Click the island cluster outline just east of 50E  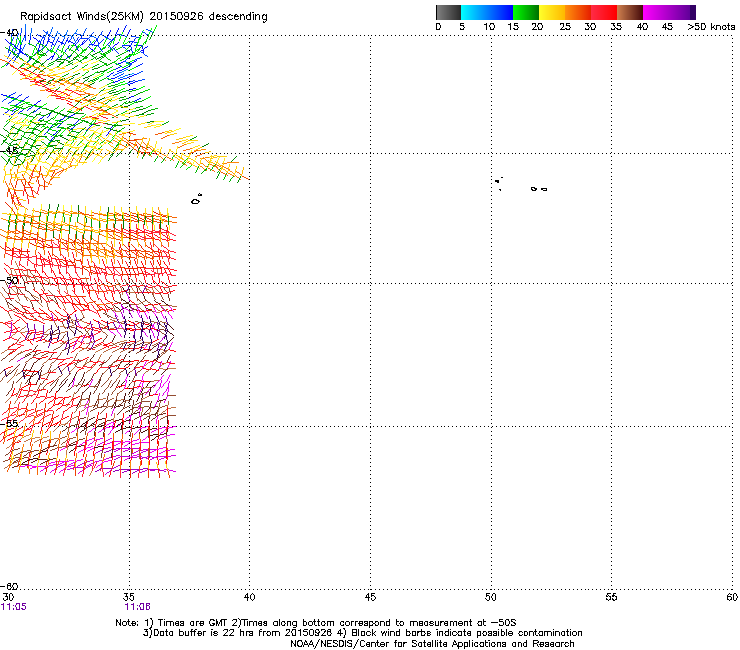(x=499, y=183)
